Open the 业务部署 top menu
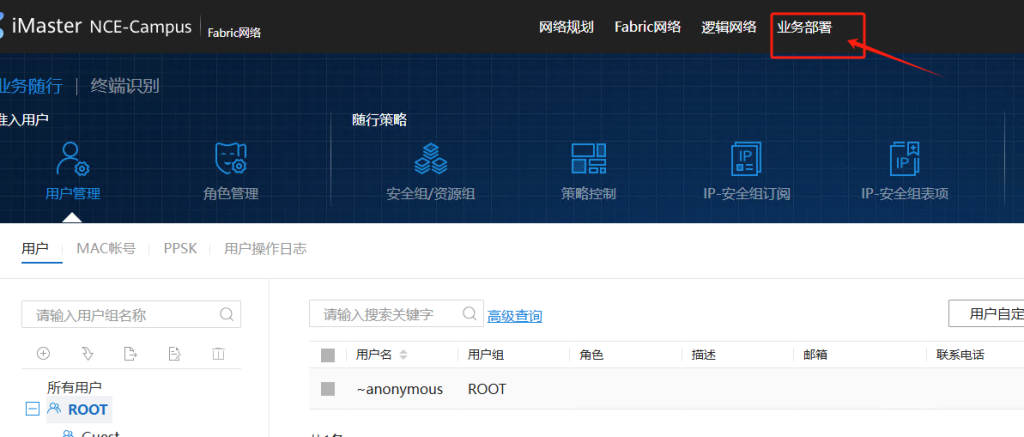The image size is (1024, 437). [x=804, y=27]
